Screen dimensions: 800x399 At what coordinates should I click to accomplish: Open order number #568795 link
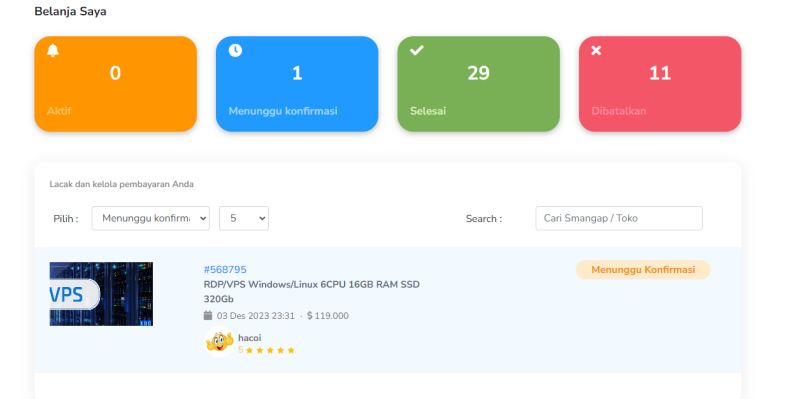(x=225, y=269)
